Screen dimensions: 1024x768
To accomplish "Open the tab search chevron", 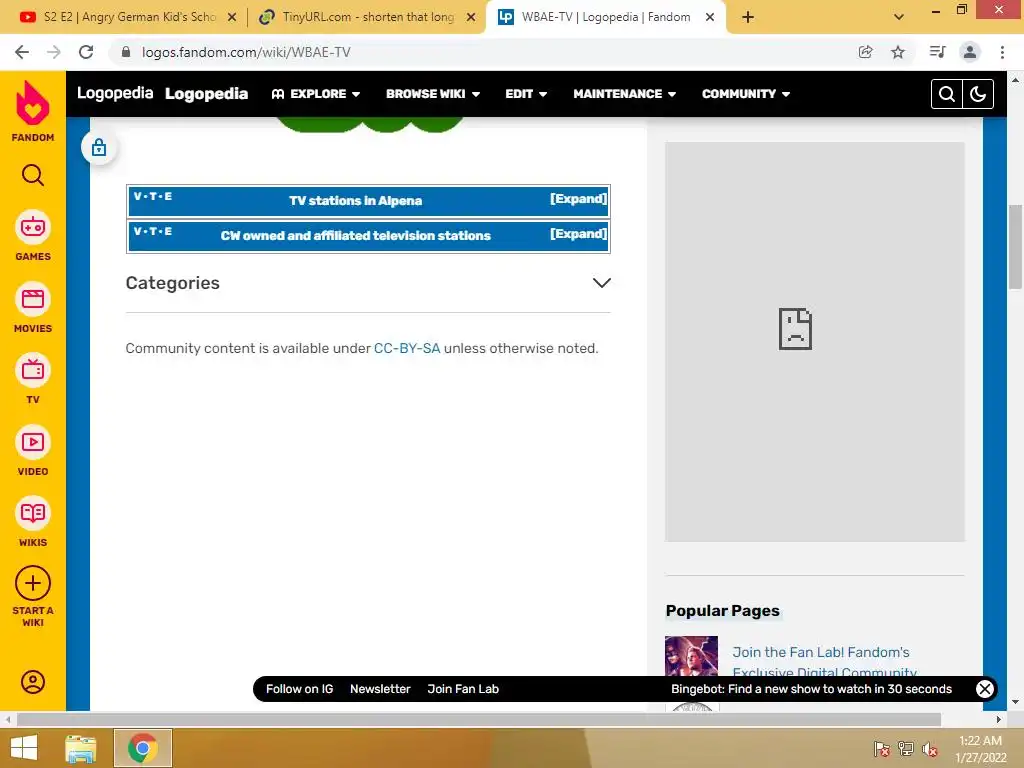I will 899,17.
